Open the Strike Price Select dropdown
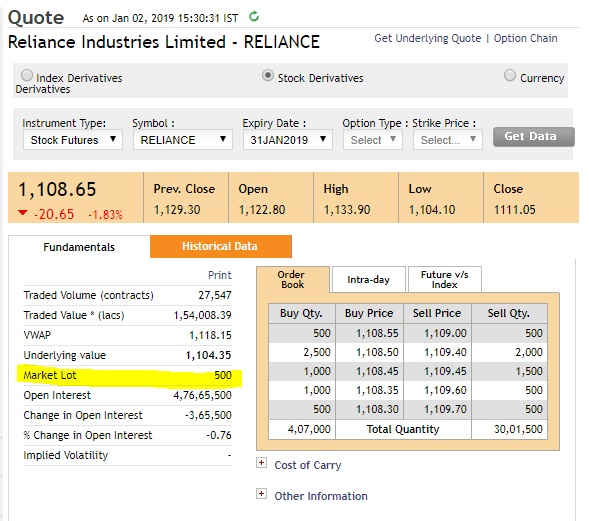 coord(448,140)
